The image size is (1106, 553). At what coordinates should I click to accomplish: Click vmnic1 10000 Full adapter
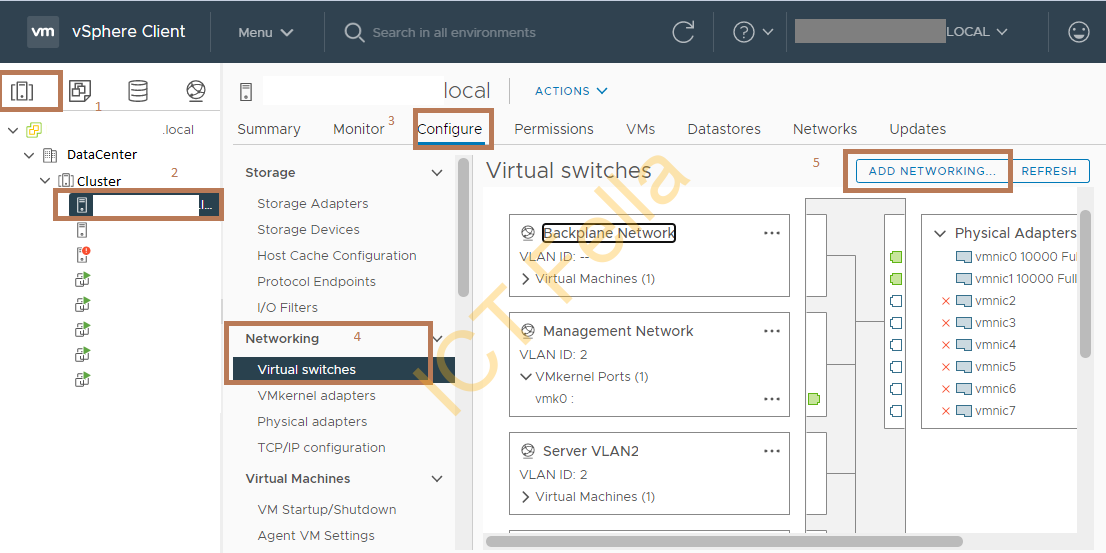click(1016, 279)
